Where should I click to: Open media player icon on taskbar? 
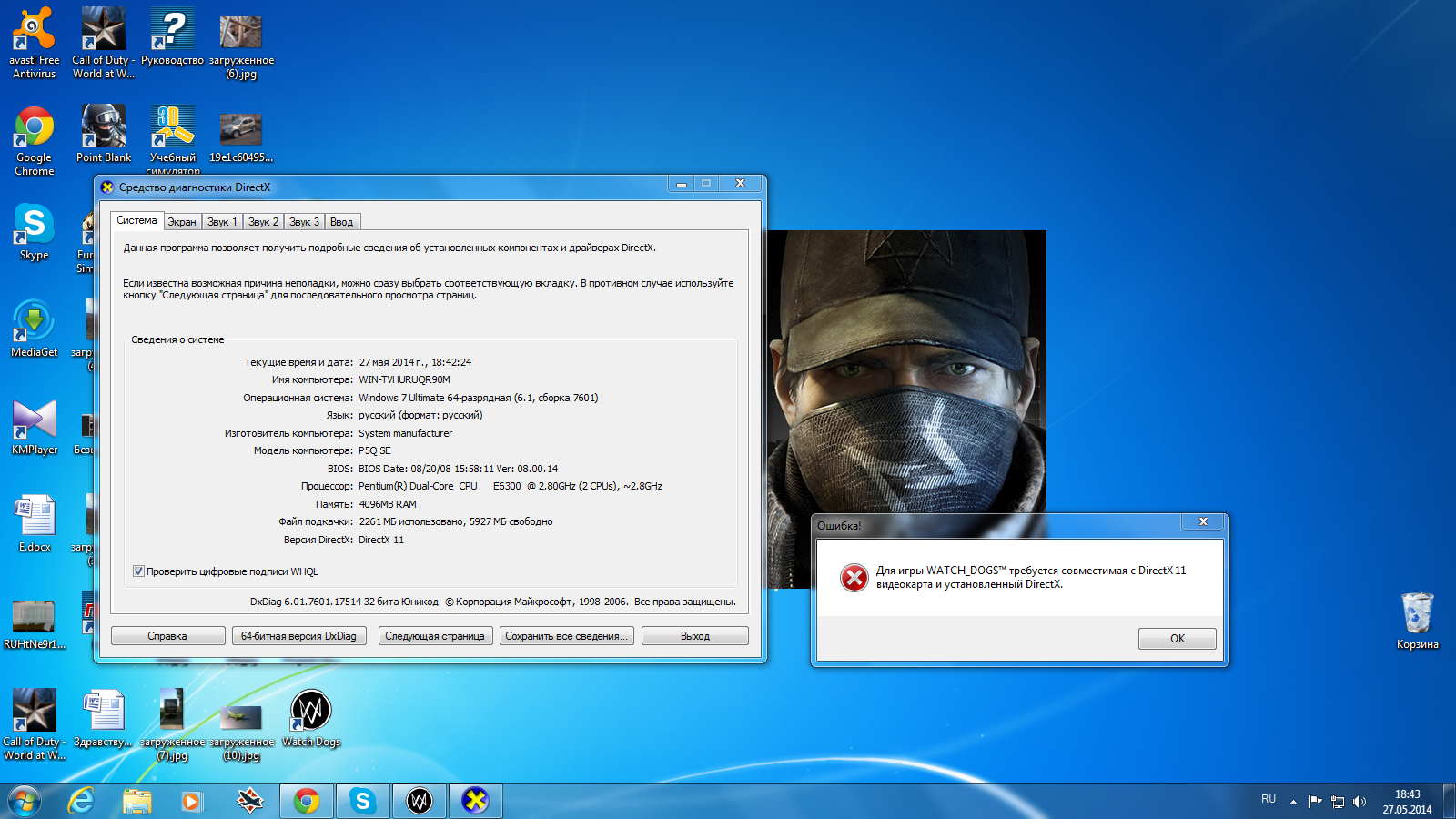pyautogui.click(x=191, y=801)
